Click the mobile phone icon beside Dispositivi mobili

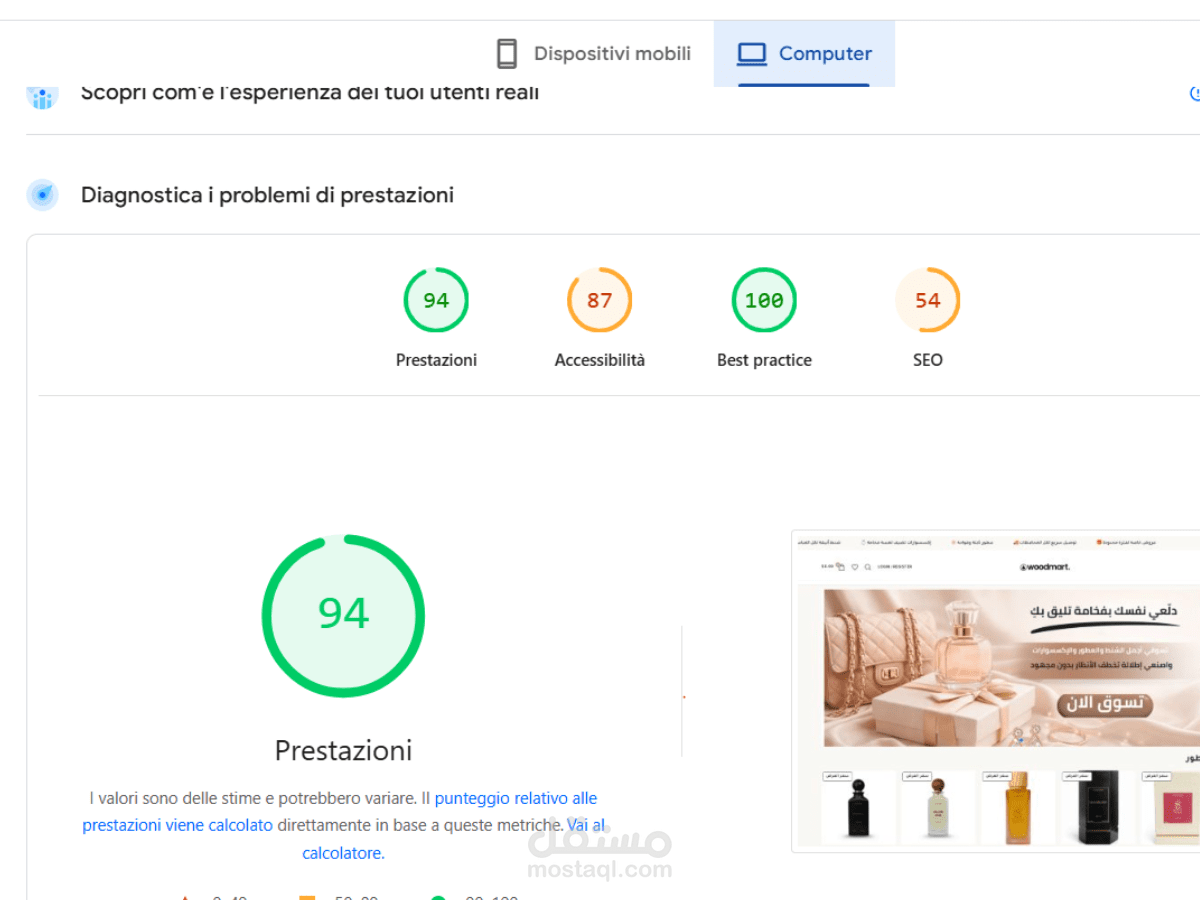click(x=506, y=53)
